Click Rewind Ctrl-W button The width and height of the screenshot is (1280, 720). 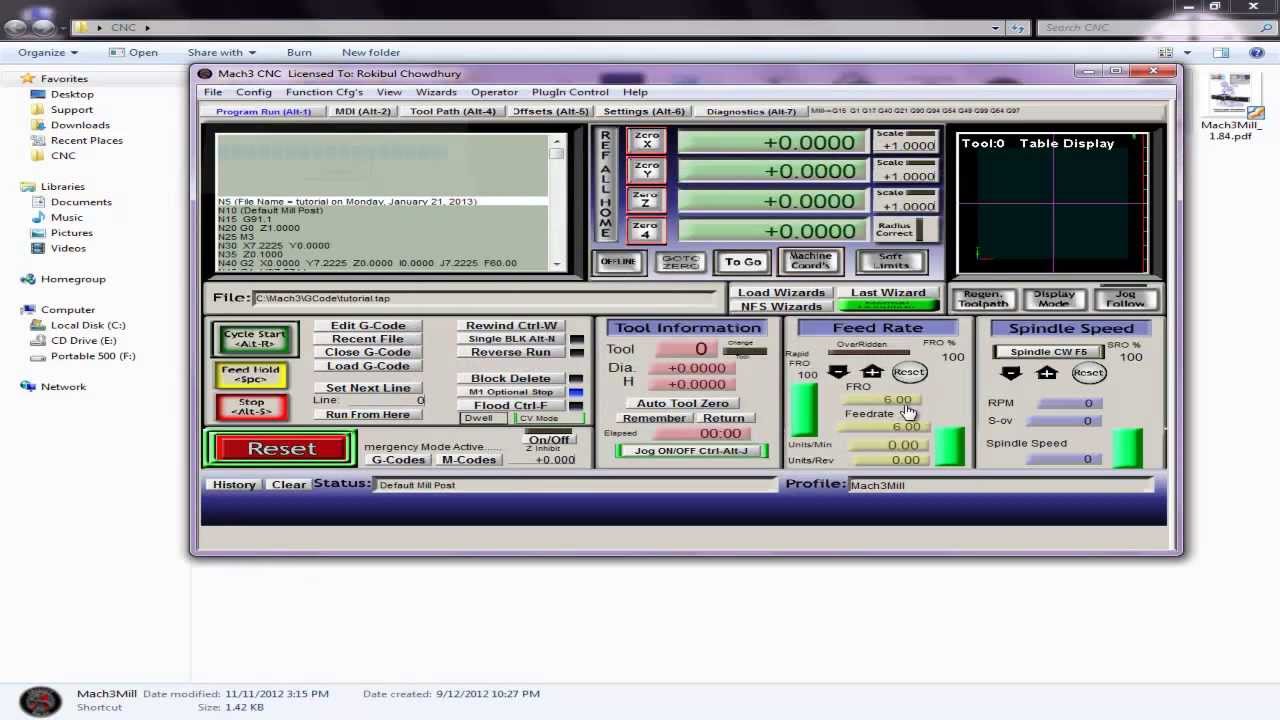click(x=511, y=326)
